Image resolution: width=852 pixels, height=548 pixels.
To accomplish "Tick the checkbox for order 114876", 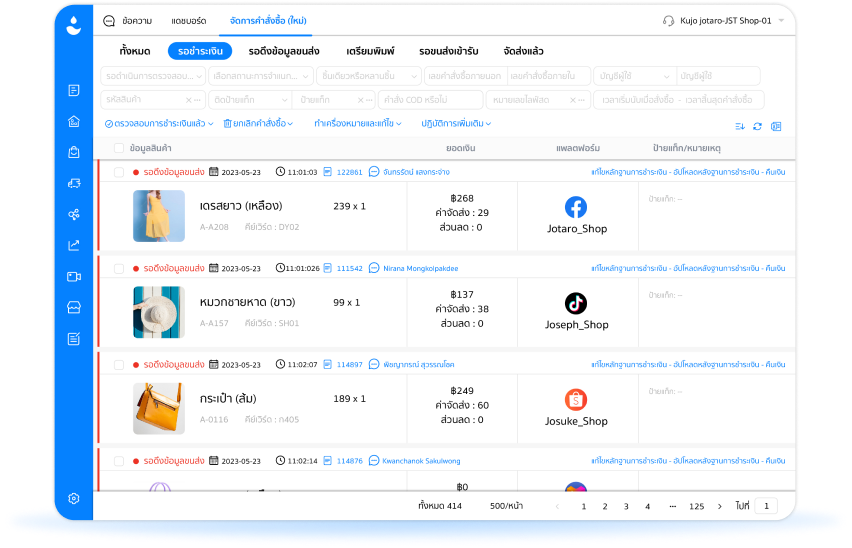I will 119,461.
